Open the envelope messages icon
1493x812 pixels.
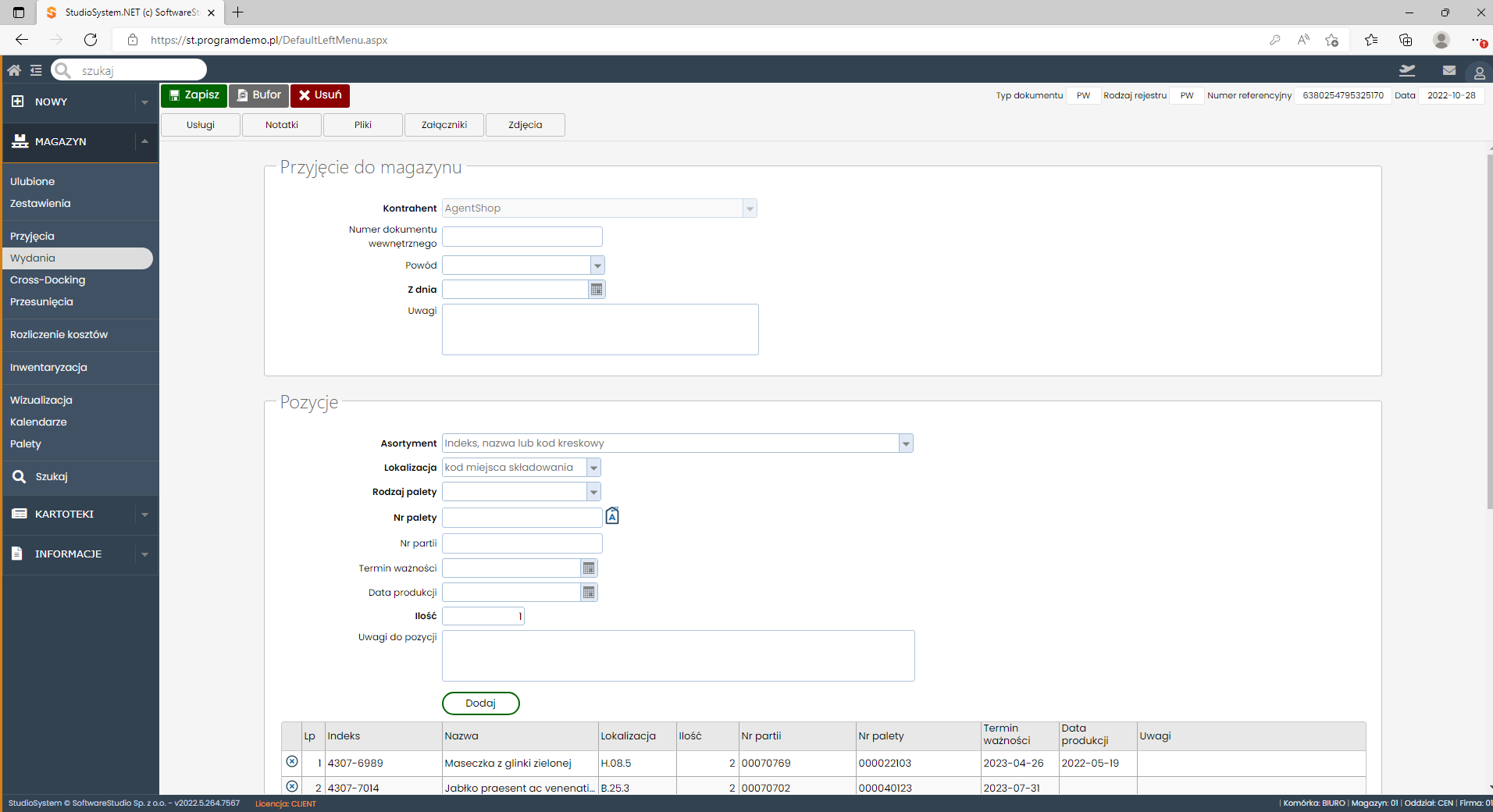(x=1449, y=70)
